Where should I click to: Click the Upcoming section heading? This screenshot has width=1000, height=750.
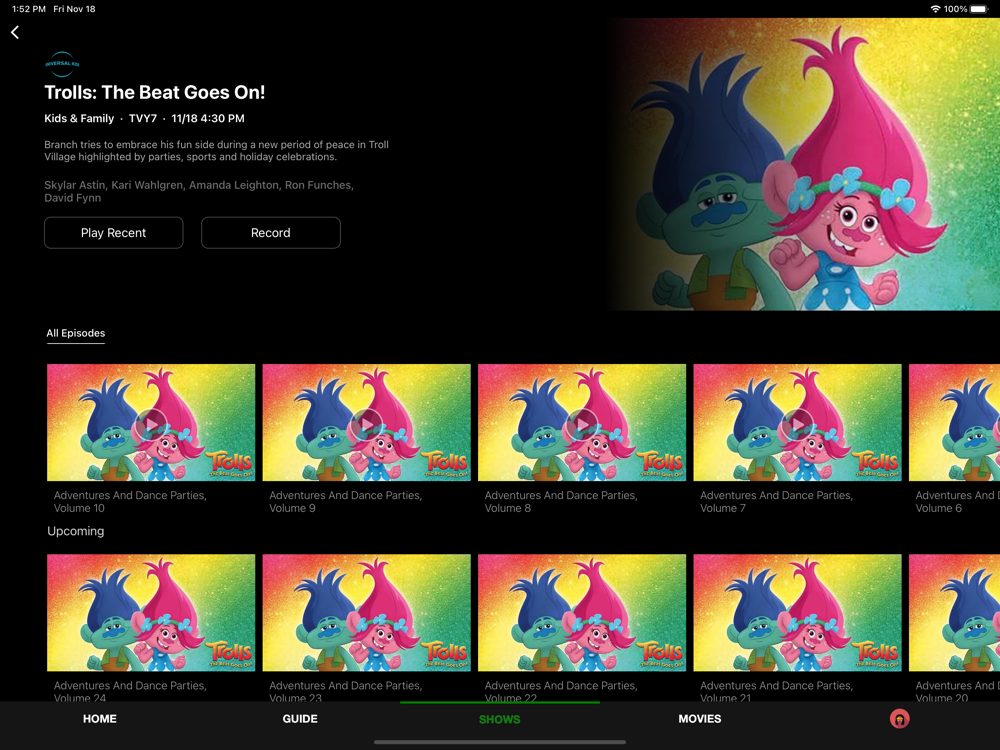click(x=76, y=531)
